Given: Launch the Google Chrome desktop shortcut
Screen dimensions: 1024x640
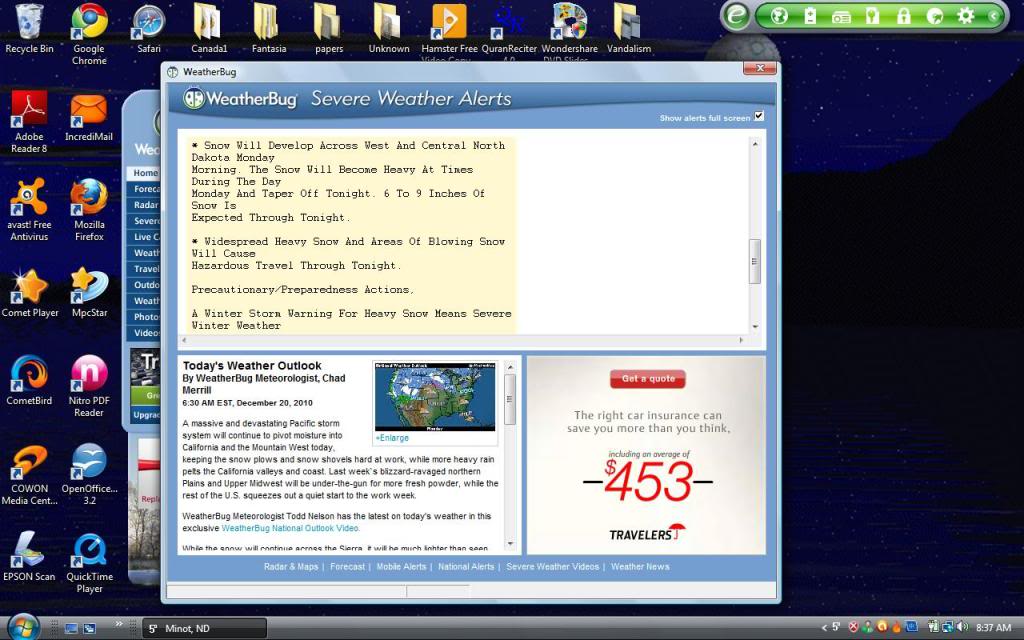Looking at the screenshot, I should (89, 34).
